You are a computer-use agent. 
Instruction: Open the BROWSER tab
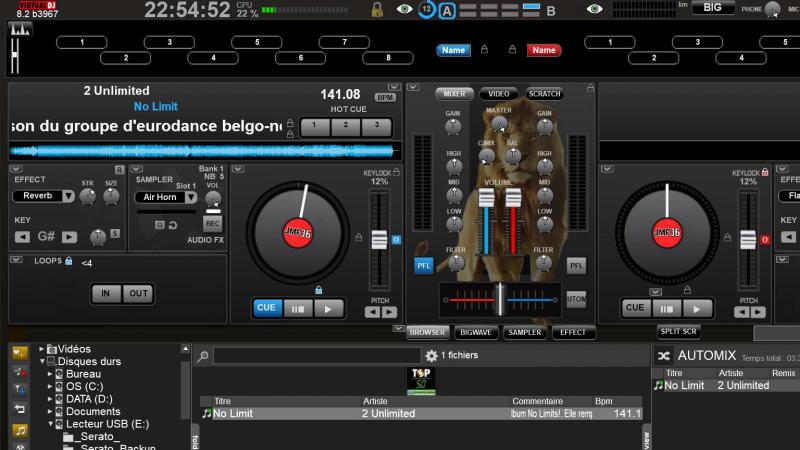tap(428, 333)
